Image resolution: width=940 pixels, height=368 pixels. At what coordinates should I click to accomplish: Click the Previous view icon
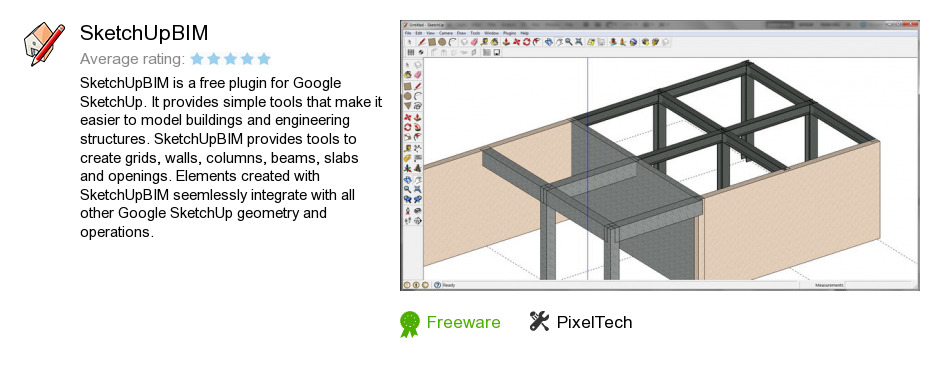[408, 199]
